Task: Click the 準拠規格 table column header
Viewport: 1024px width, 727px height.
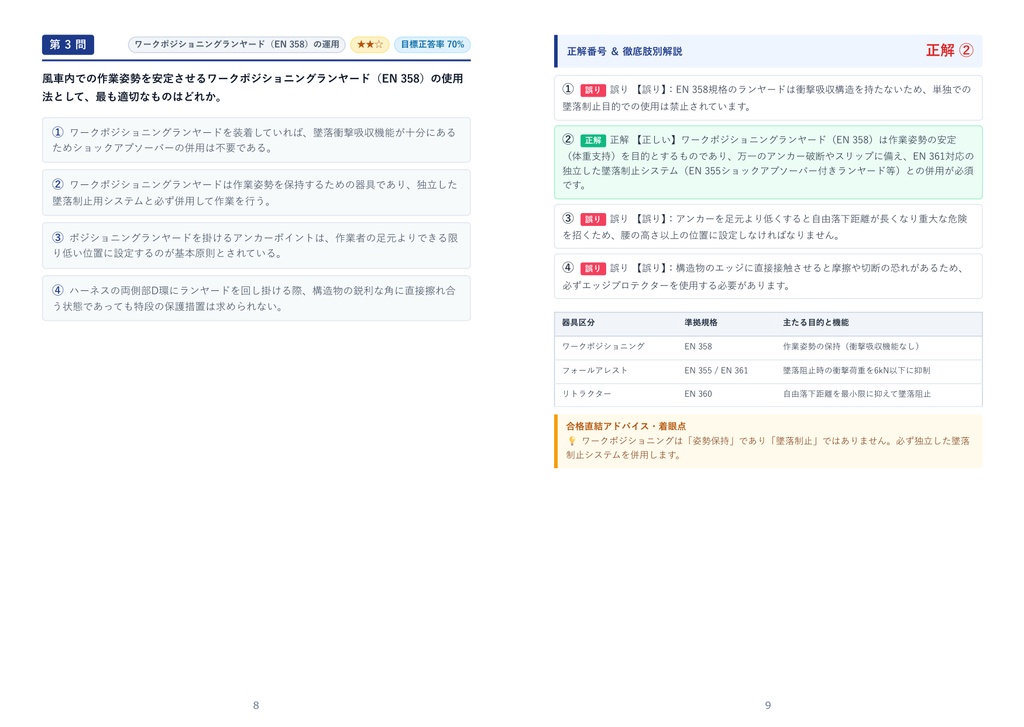Action: pos(701,323)
